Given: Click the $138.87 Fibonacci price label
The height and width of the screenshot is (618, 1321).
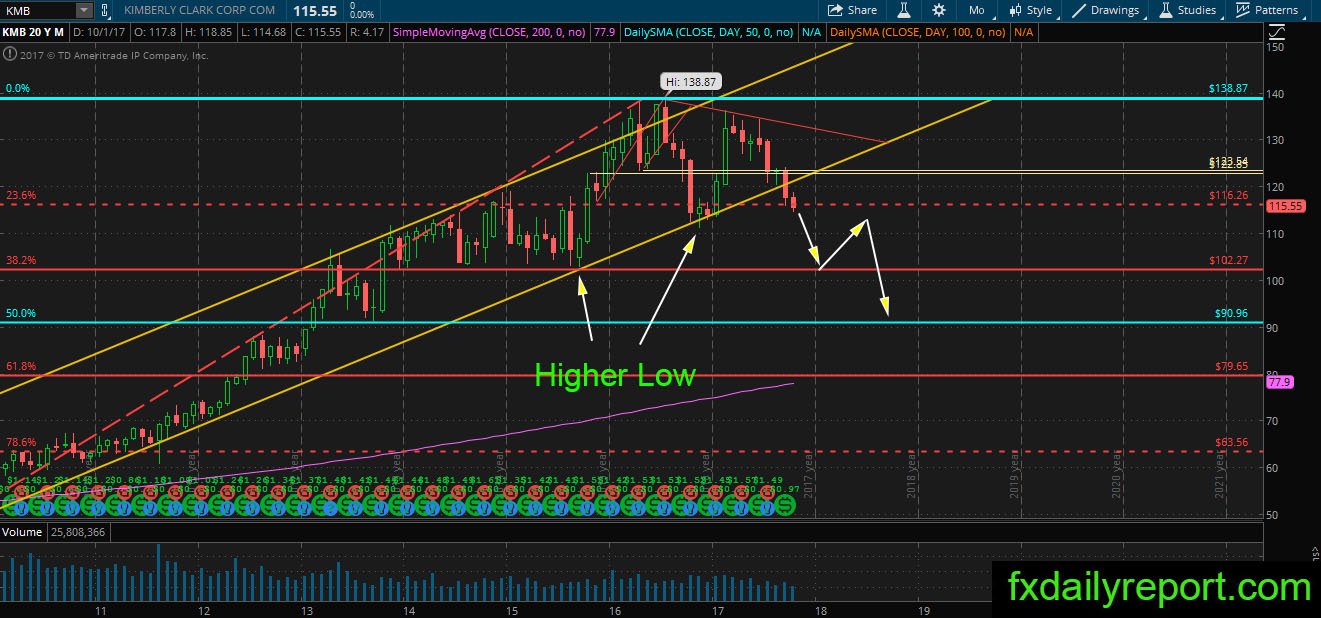Looking at the screenshot, I should pyautogui.click(x=1227, y=89).
